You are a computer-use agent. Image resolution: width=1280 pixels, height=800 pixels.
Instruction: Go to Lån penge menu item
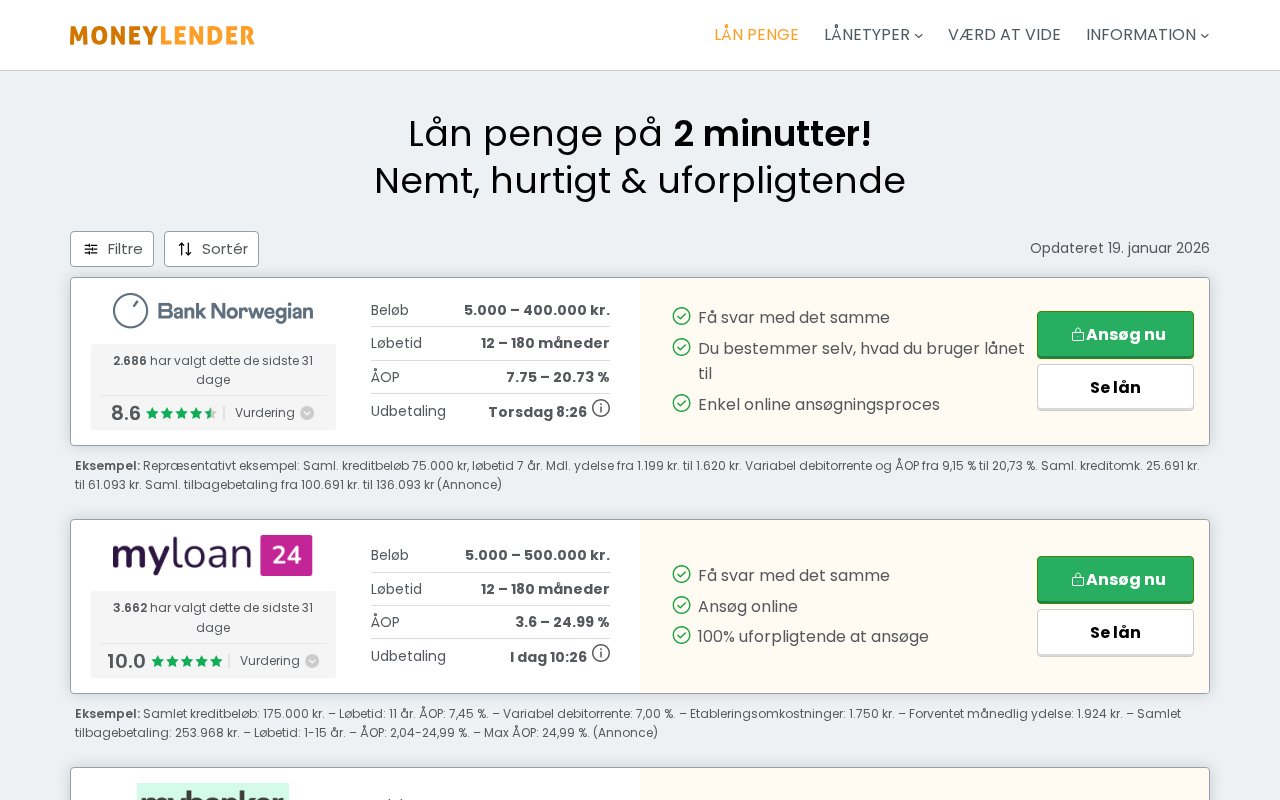click(756, 35)
